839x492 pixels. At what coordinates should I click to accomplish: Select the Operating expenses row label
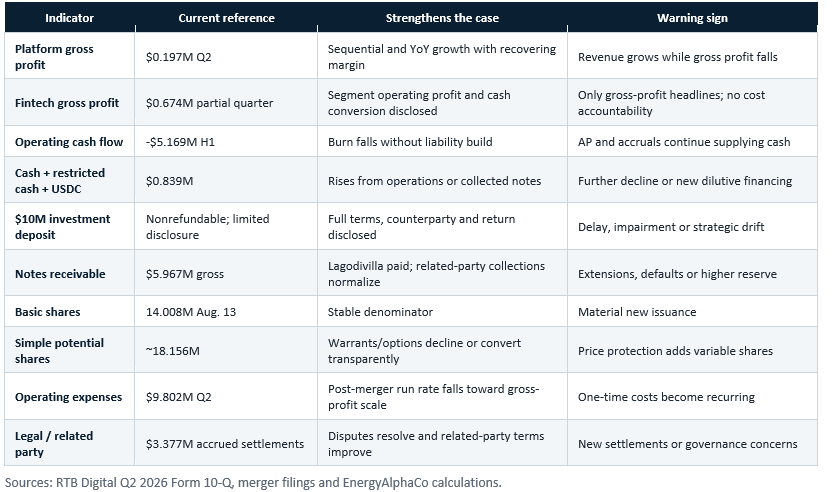coord(70,397)
